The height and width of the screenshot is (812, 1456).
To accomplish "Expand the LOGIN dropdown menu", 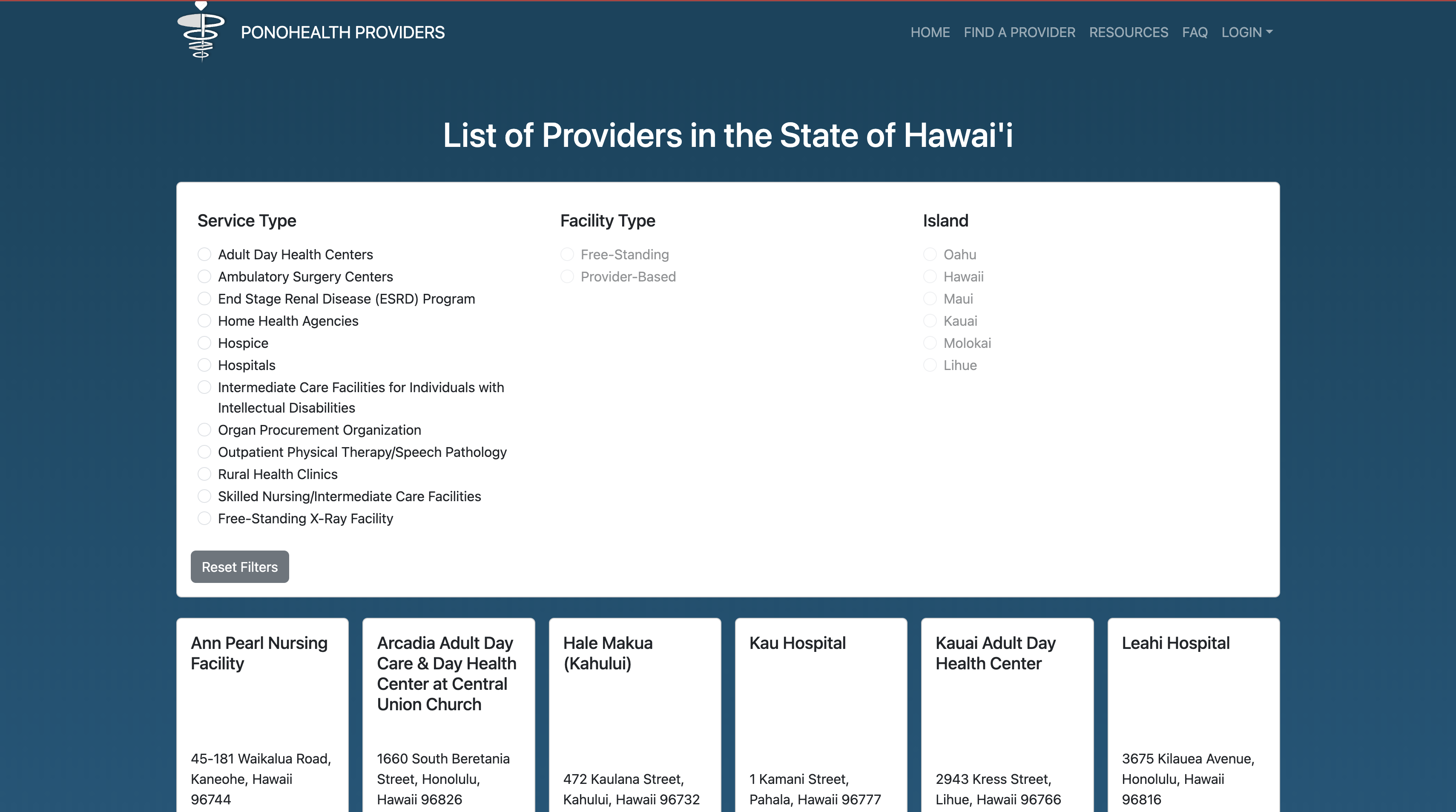I will click(x=1246, y=32).
